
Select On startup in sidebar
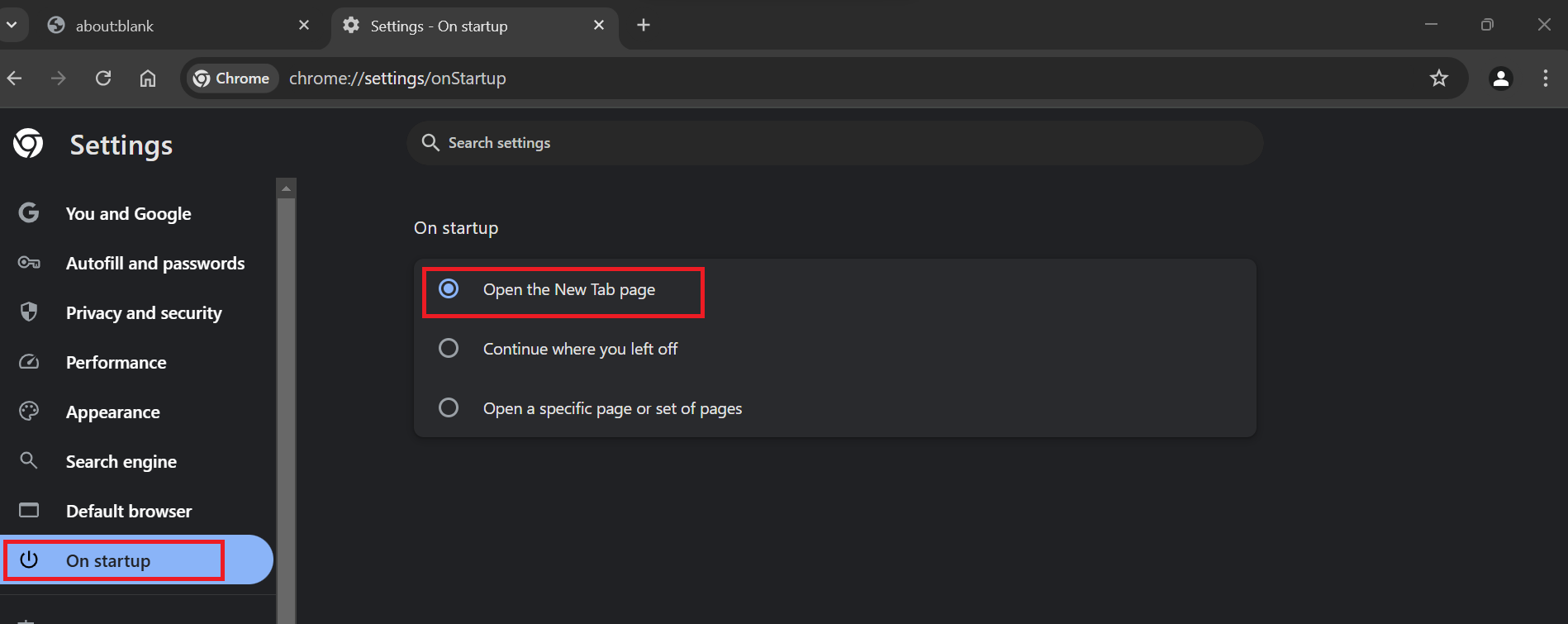point(137,560)
